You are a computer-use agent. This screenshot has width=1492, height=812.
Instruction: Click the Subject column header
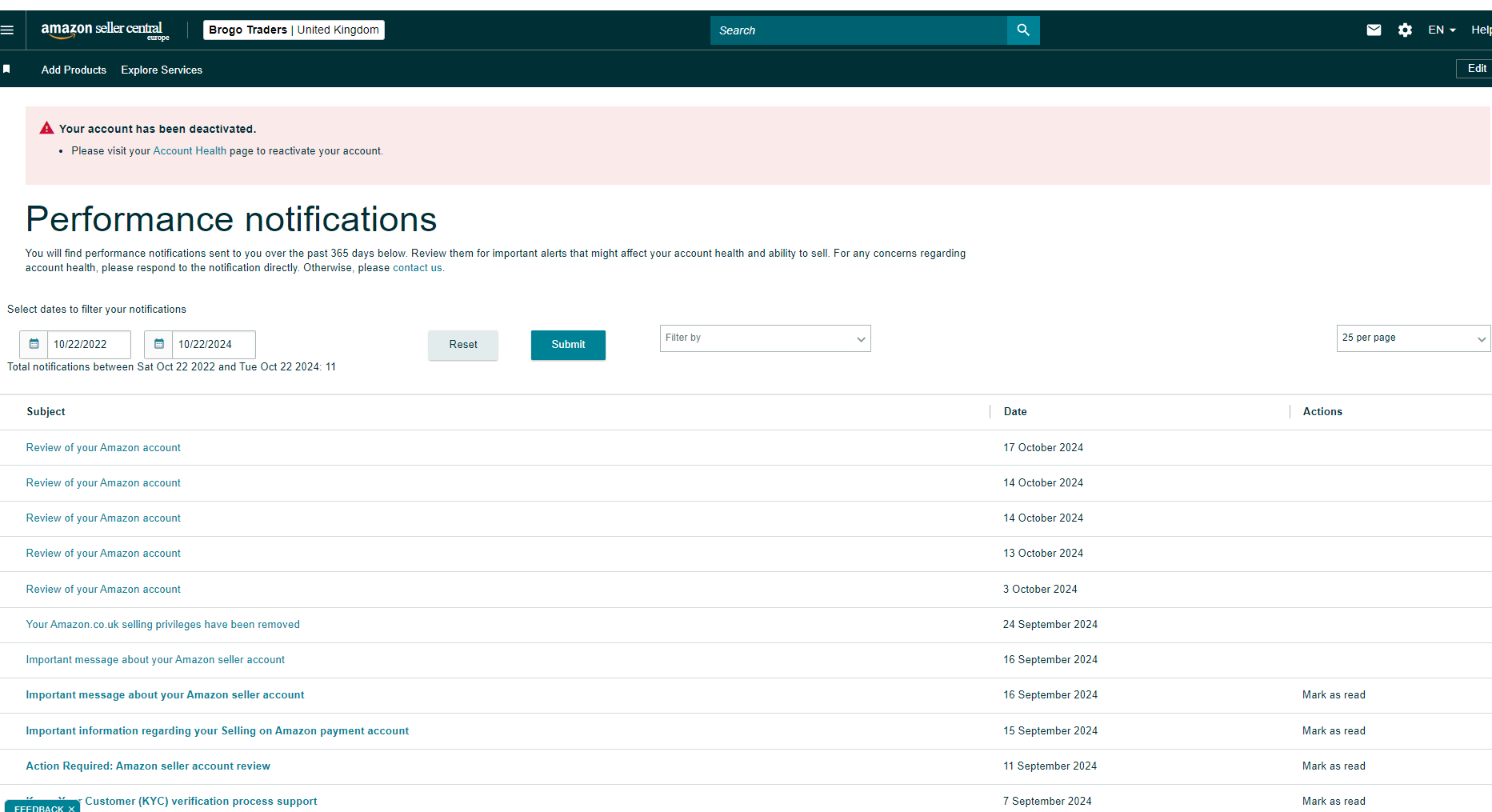tap(46, 412)
